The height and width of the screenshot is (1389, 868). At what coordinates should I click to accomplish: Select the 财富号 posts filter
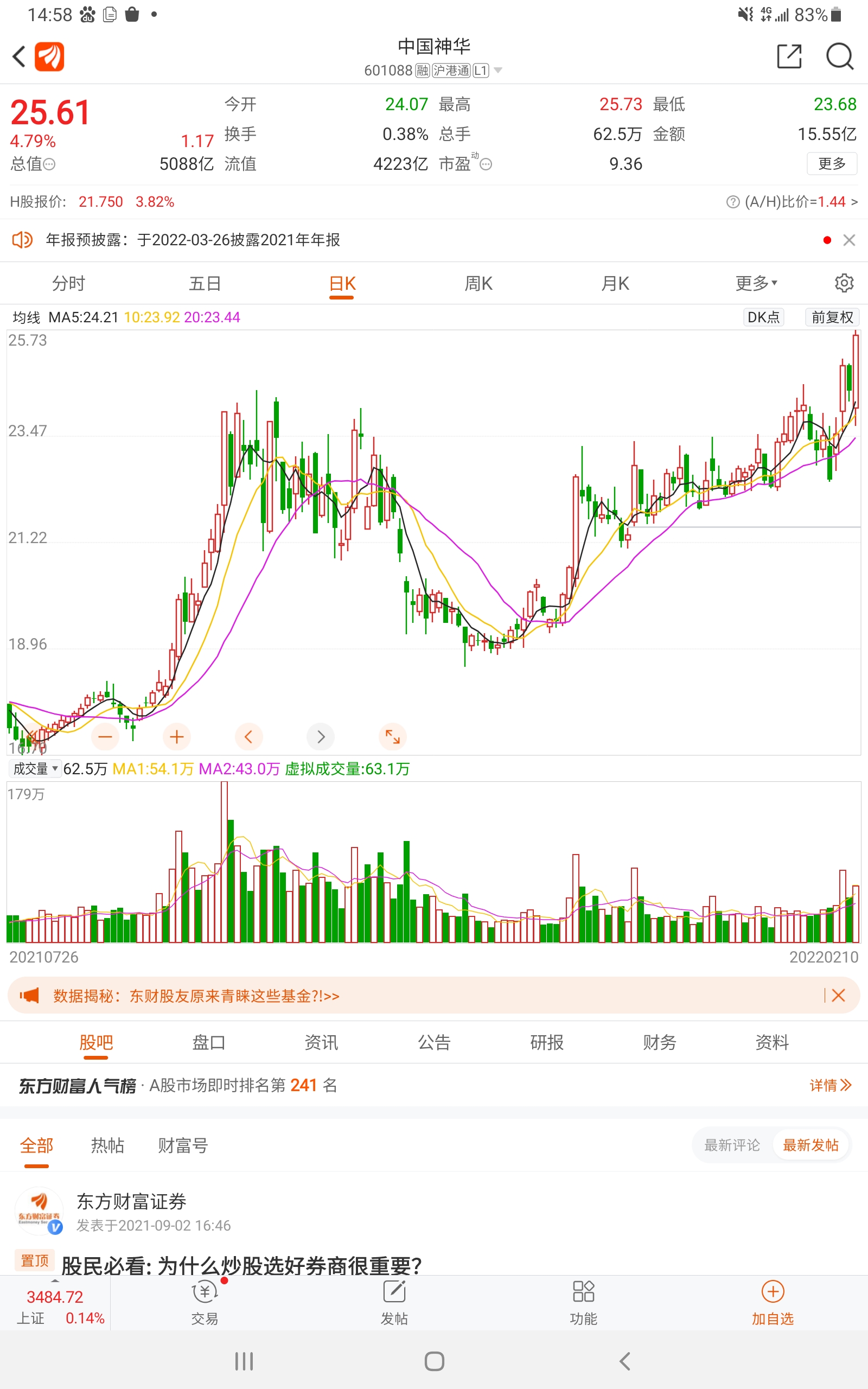(x=183, y=1145)
